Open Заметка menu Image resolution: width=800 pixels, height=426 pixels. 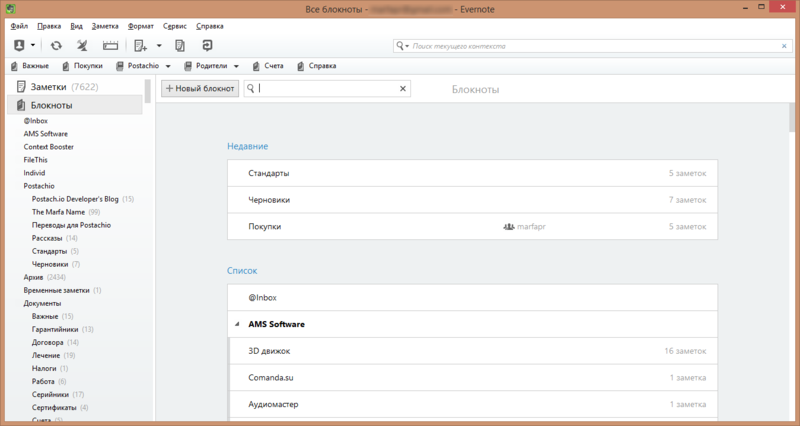(105, 26)
